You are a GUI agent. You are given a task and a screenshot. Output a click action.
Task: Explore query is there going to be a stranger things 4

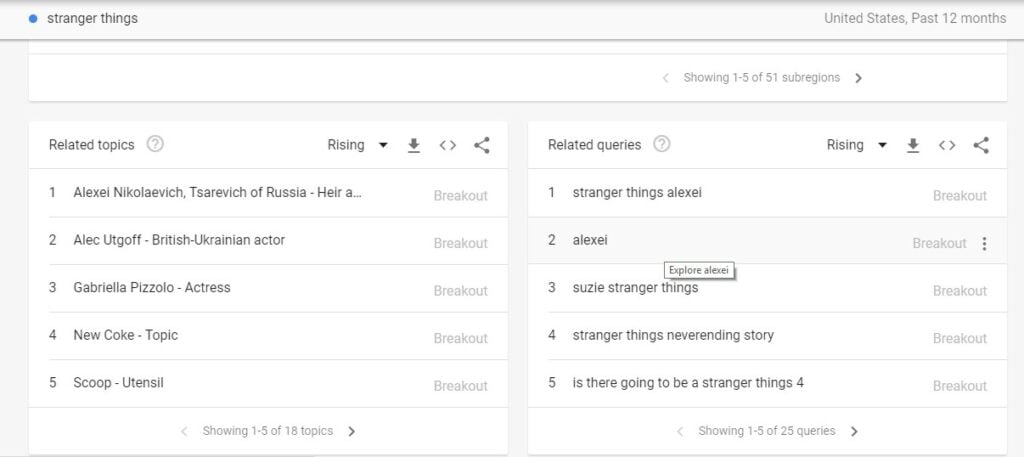688,383
